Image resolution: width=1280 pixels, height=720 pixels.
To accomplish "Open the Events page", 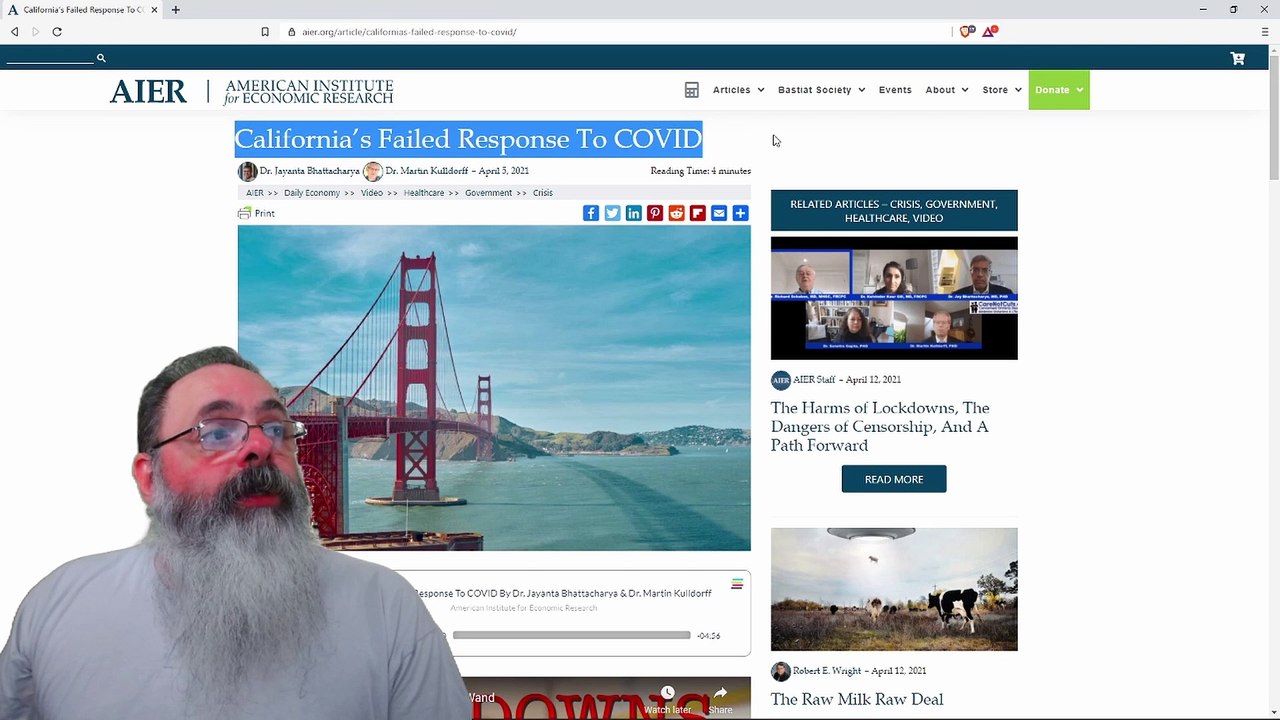I will (895, 90).
